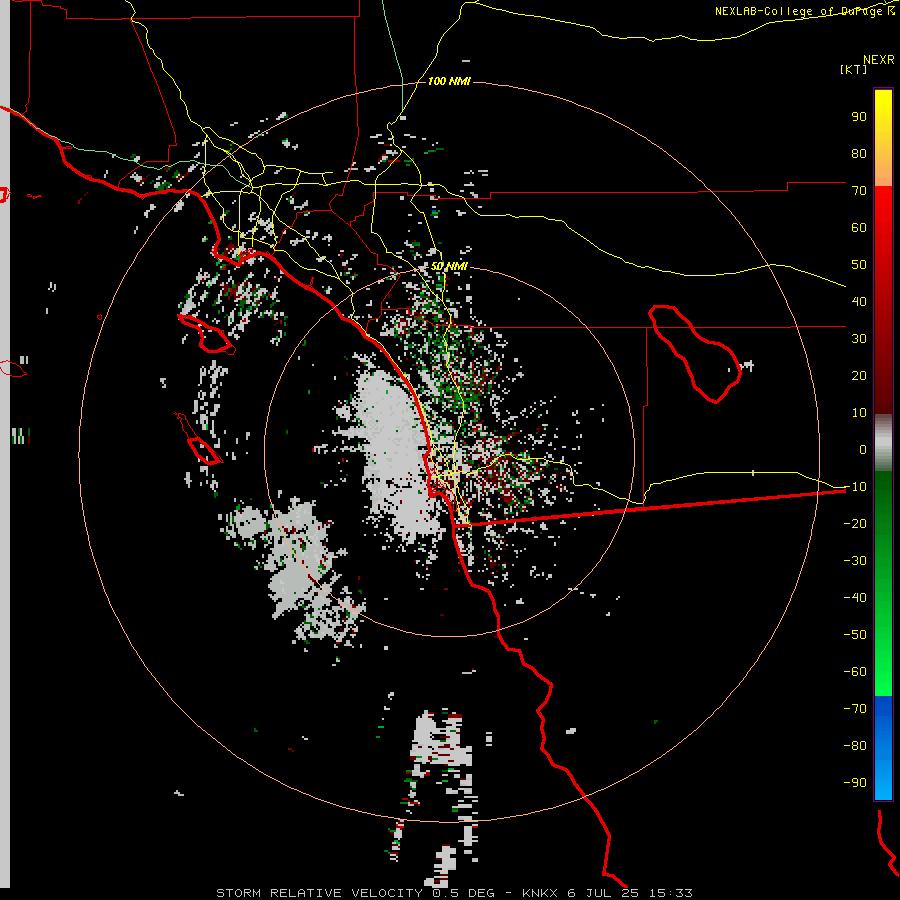Click STORM RELATIVE VELOCITY in footer caption

(319, 893)
